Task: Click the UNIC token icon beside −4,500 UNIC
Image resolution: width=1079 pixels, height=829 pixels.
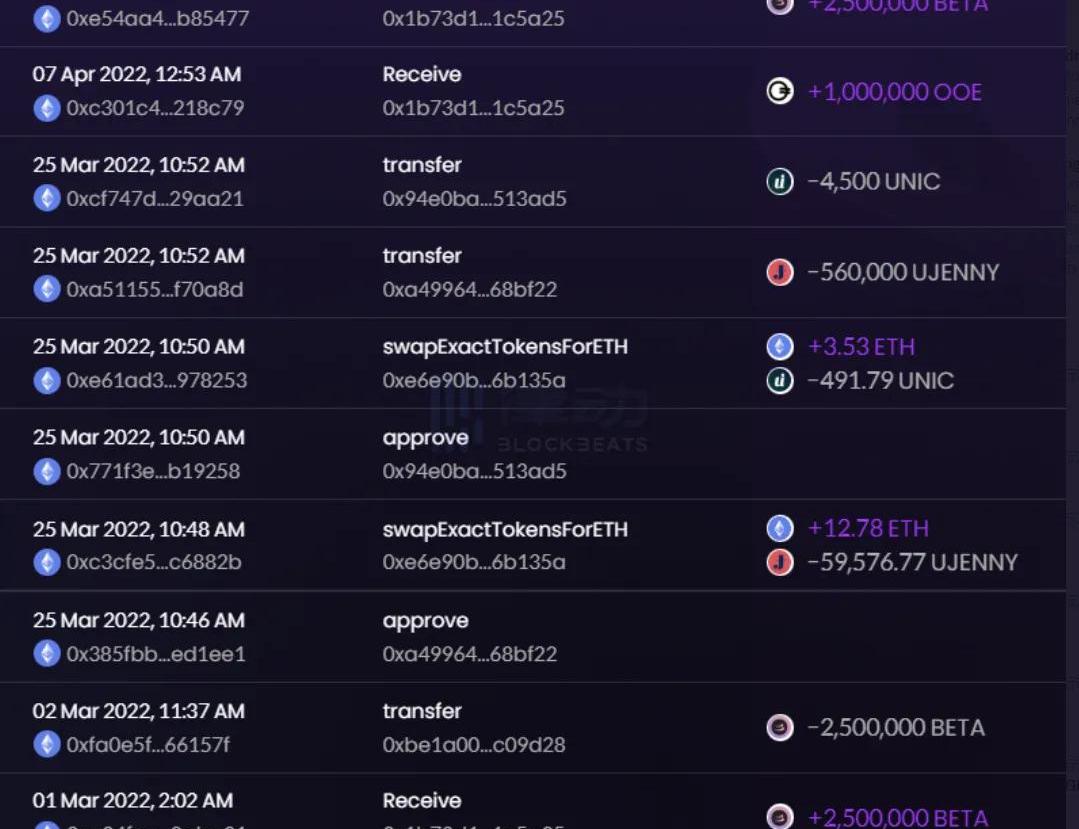Action: (x=780, y=182)
